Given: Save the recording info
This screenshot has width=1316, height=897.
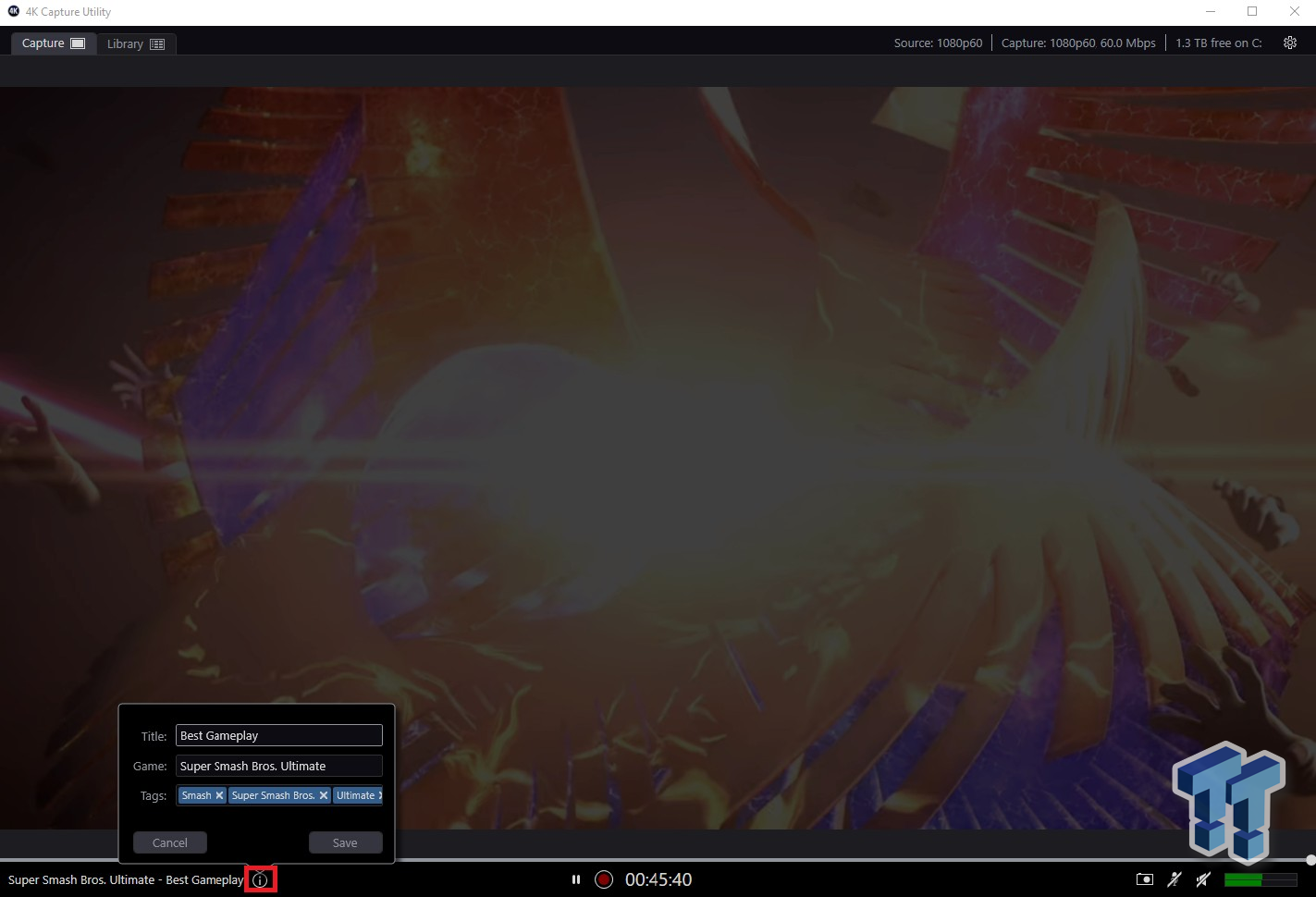Looking at the screenshot, I should 345,842.
